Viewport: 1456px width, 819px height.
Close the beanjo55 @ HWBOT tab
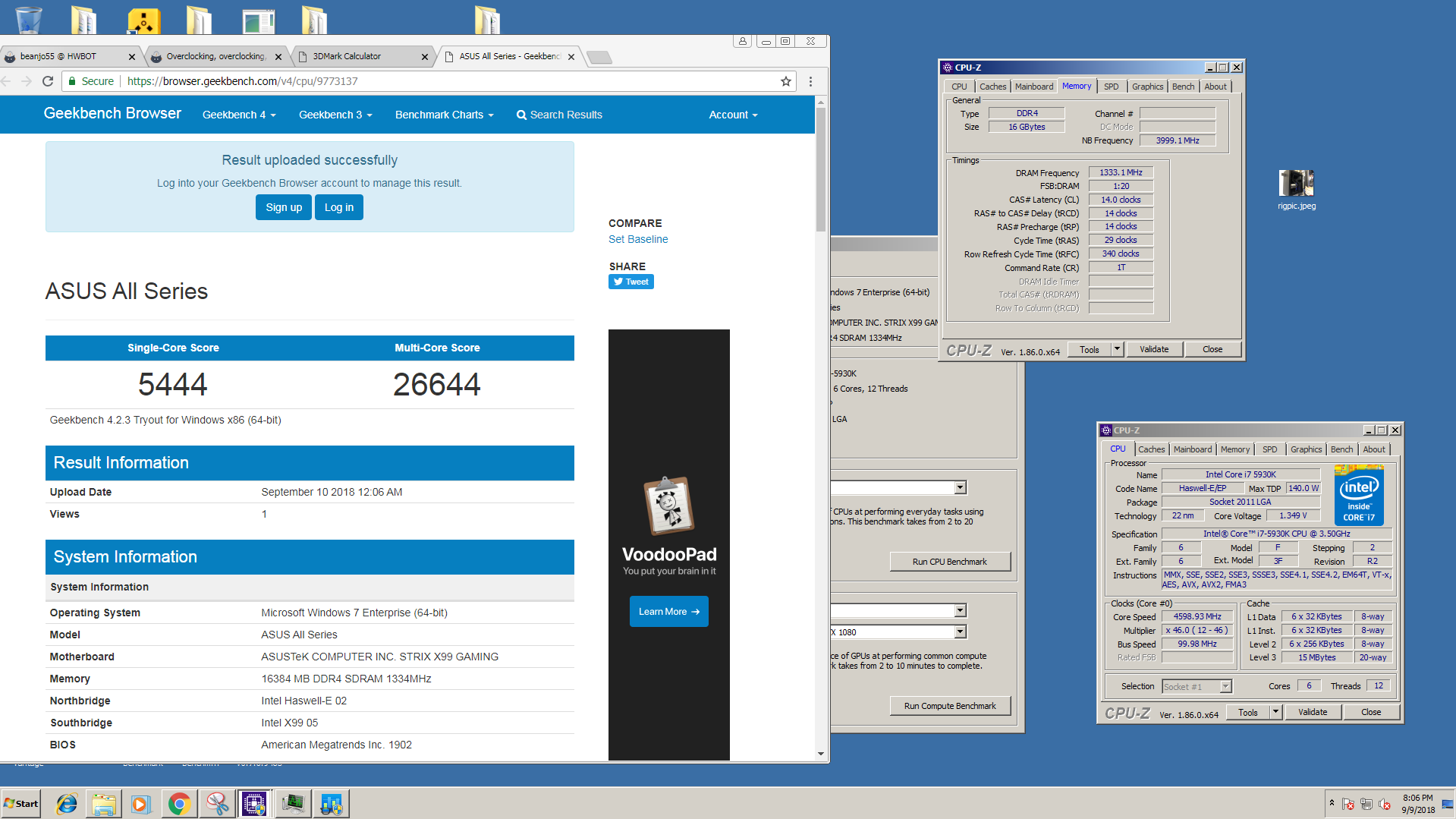point(131,56)
